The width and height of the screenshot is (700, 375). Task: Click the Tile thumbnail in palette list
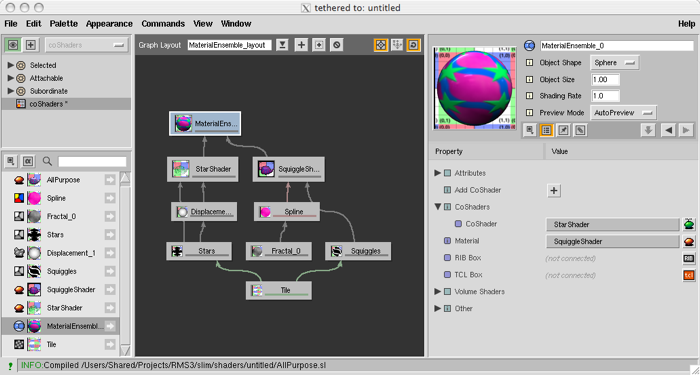34,345
